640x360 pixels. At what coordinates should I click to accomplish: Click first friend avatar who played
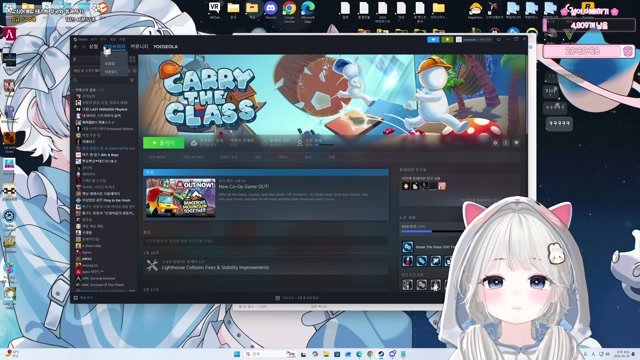406,186
